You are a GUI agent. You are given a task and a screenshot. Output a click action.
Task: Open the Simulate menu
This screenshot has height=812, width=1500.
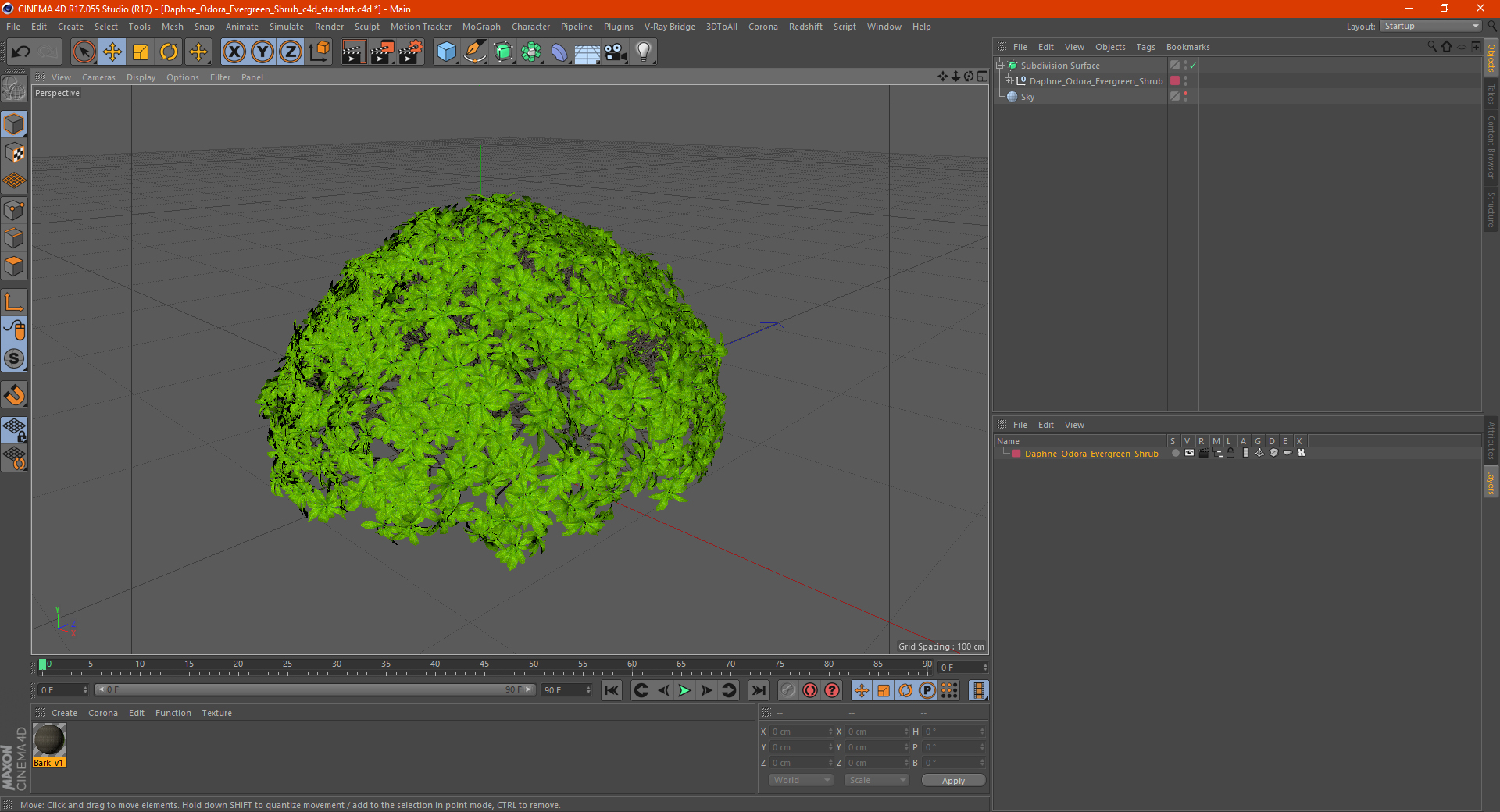click(x=286, y=27)
